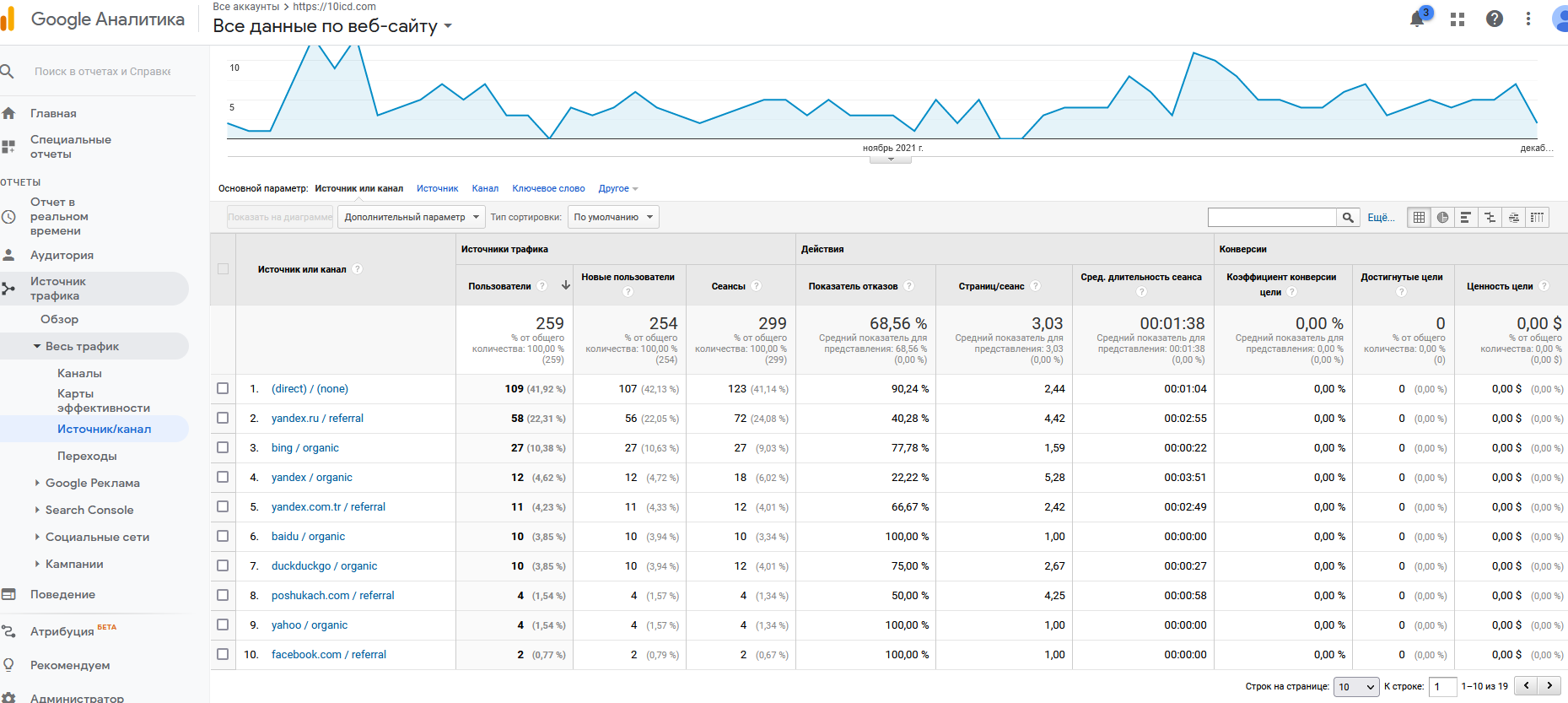The width and height of the screenshot is (1568, 703).
Task: Select the poshukach.com / referral checkbox
Action: click(223, 595)
